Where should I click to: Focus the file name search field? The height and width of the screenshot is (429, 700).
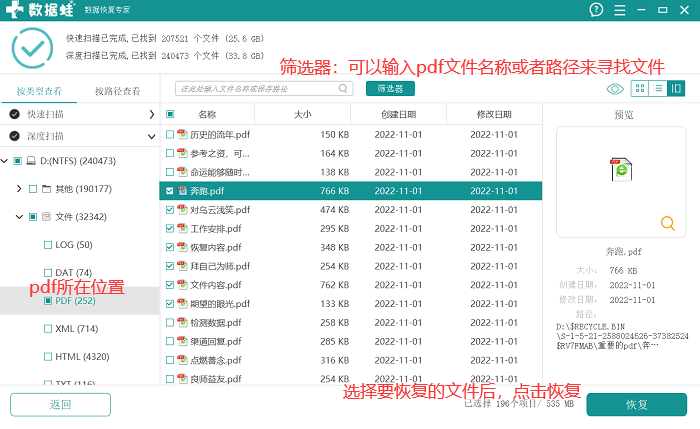[x=264, y=88]
